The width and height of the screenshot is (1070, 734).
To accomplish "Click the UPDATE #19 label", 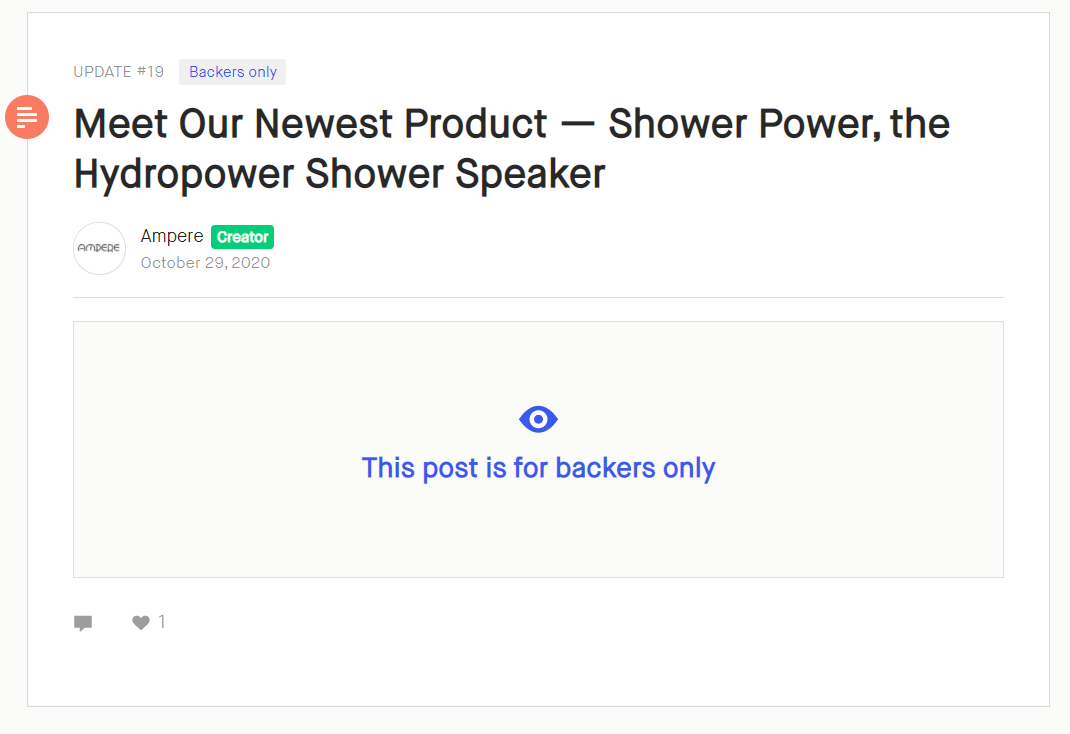I will [x=119, y=72].
